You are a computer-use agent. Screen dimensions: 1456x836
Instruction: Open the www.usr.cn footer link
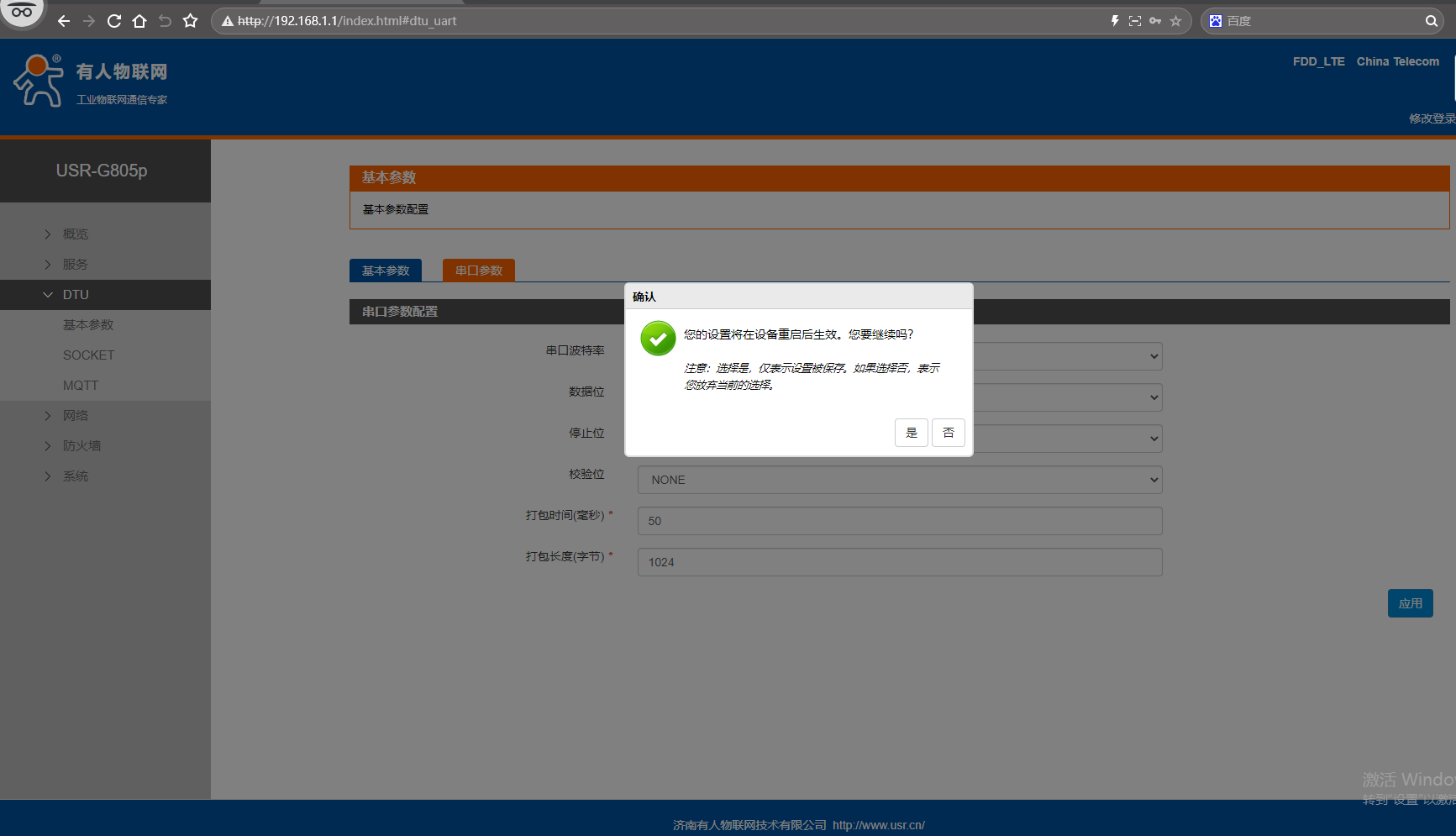point(879,825)
